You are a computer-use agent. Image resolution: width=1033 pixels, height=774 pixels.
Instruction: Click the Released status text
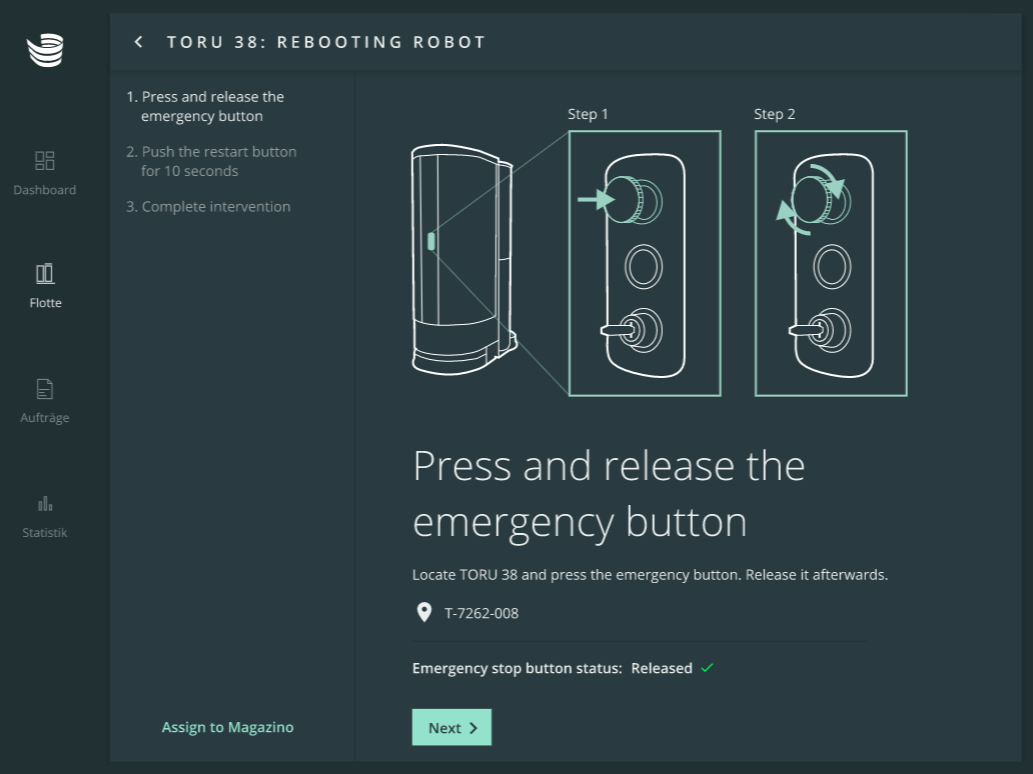coord(661,668)
